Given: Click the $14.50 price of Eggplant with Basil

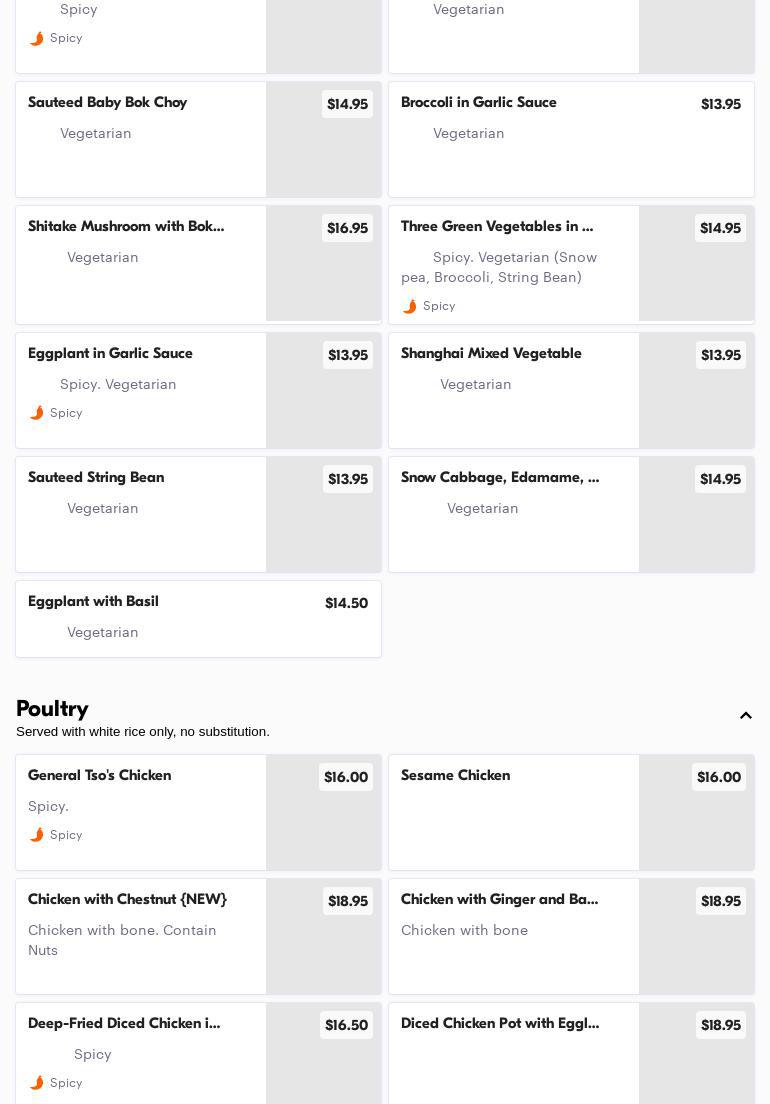Looking at the screenshot, I should click(346, 603).
